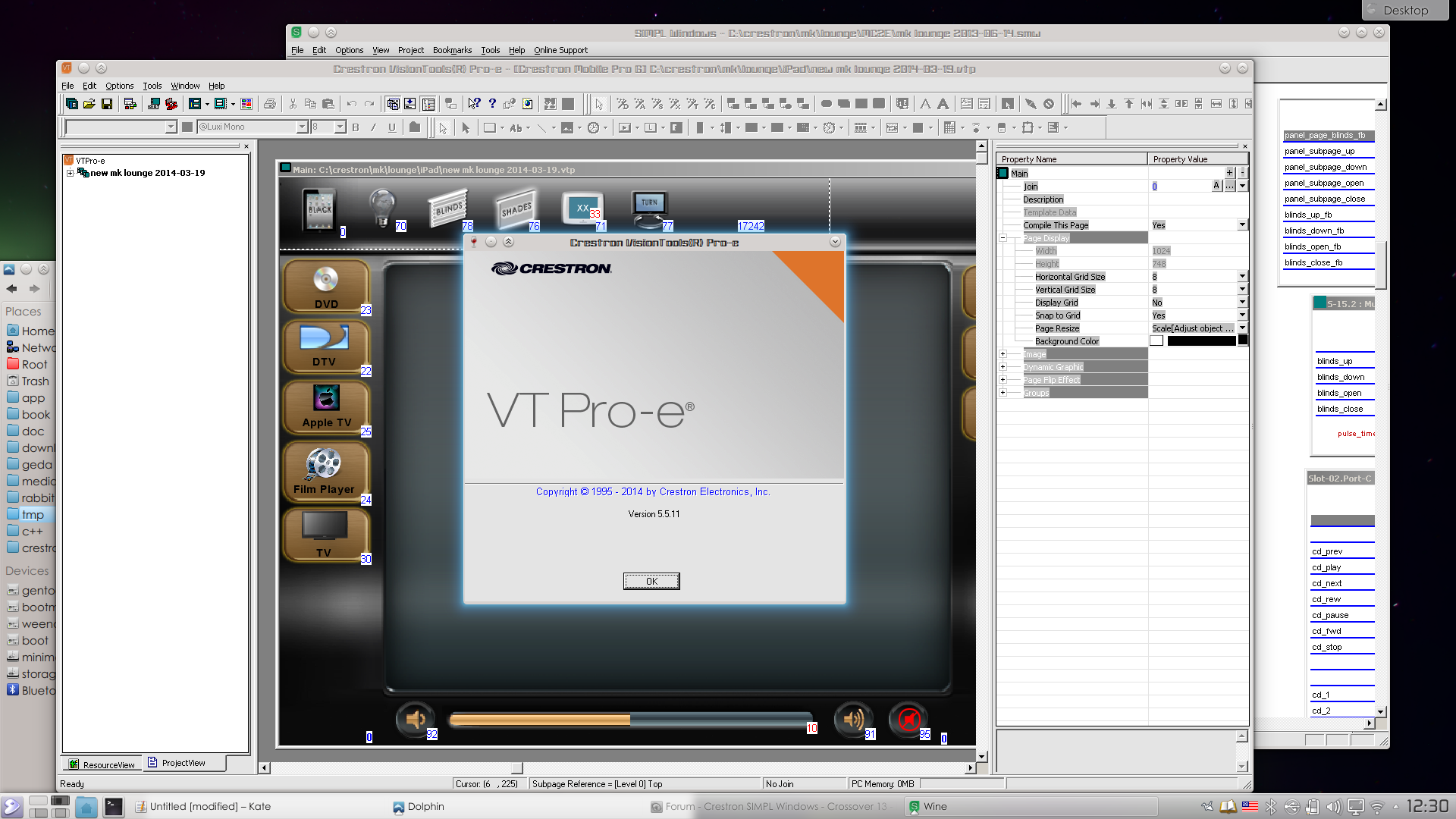Toggle Compile This Page checkbox
This screenshot has width=1456, height=819.
coord(1244,225)
